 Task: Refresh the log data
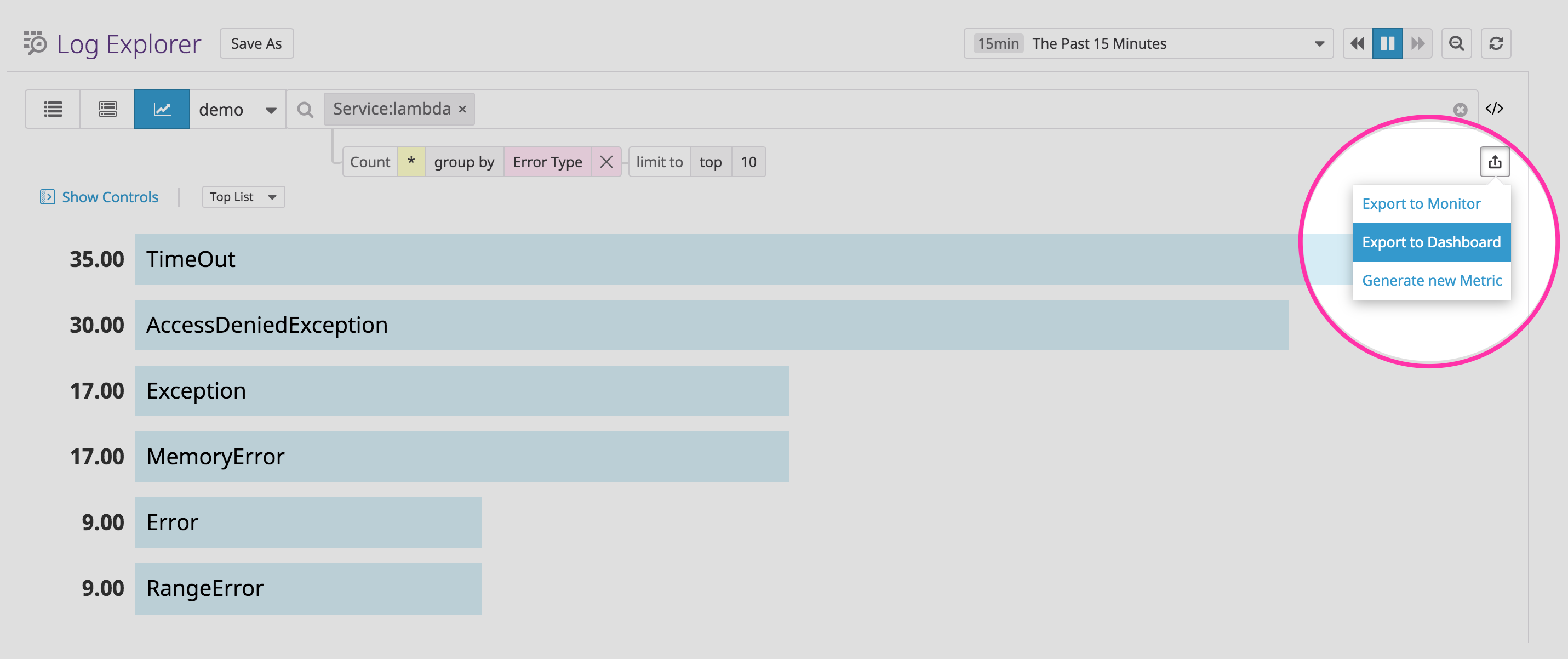(x=1497, y=43)
